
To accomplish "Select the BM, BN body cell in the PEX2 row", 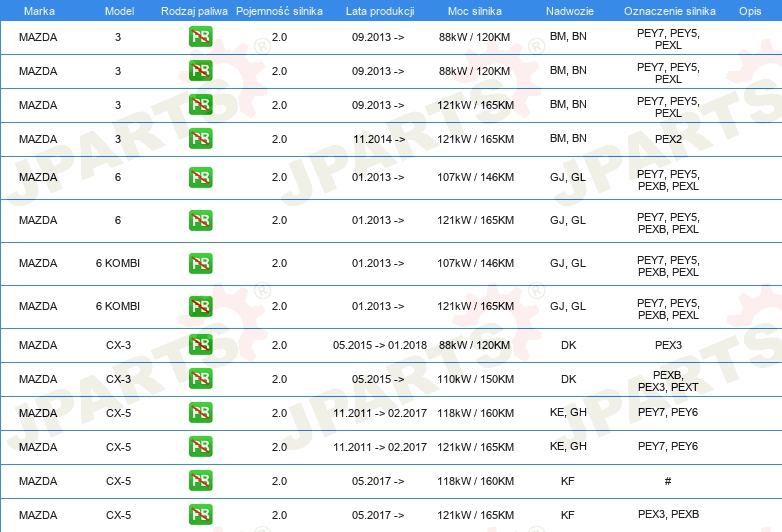I will (x=568, y=138).
